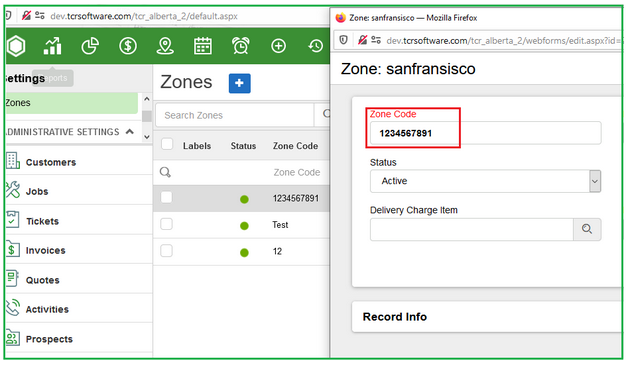Click the Search Zones input field
The image size is (631, 366).
(235, 115)
